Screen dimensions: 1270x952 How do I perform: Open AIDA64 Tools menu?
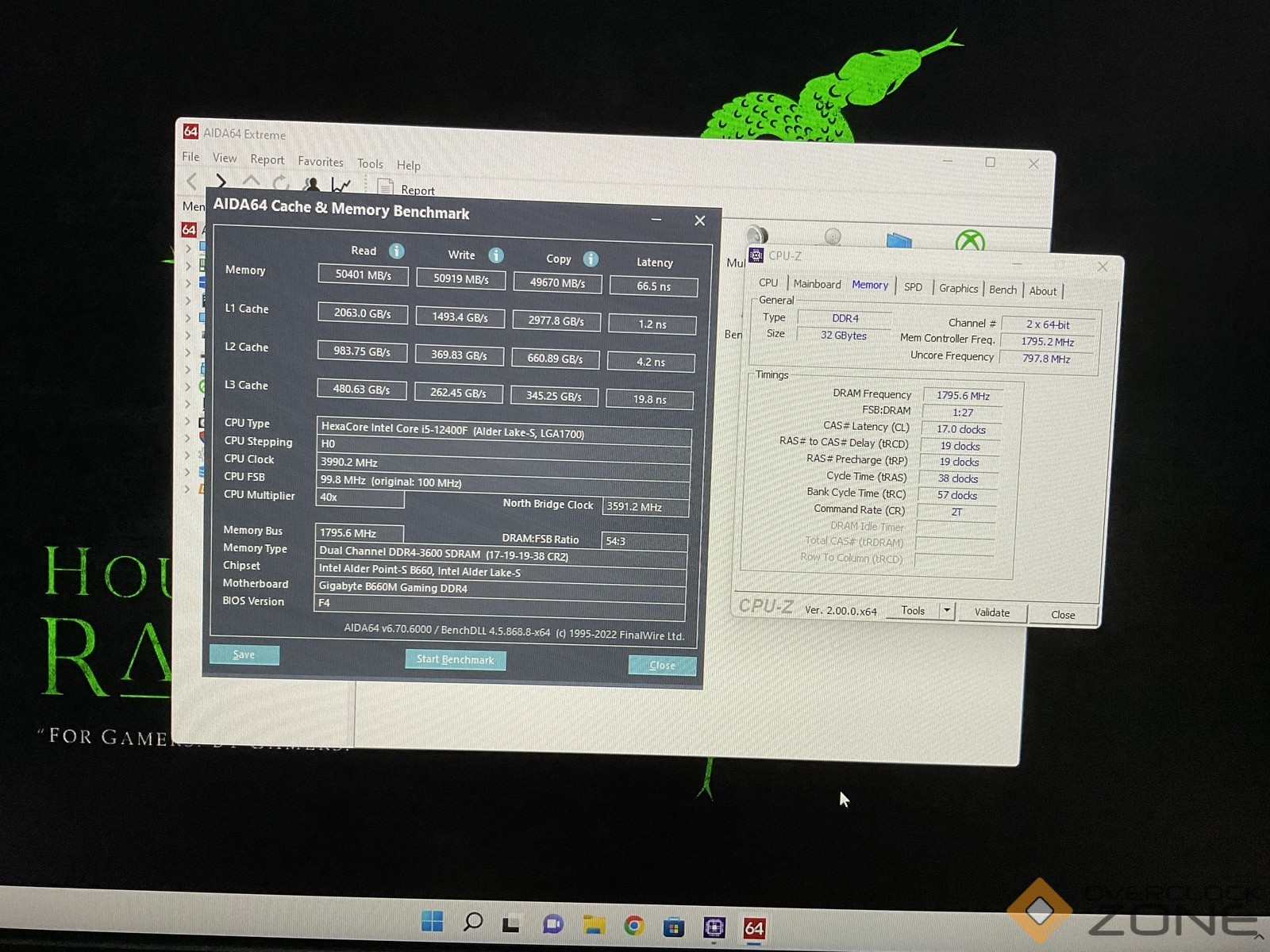370,163
